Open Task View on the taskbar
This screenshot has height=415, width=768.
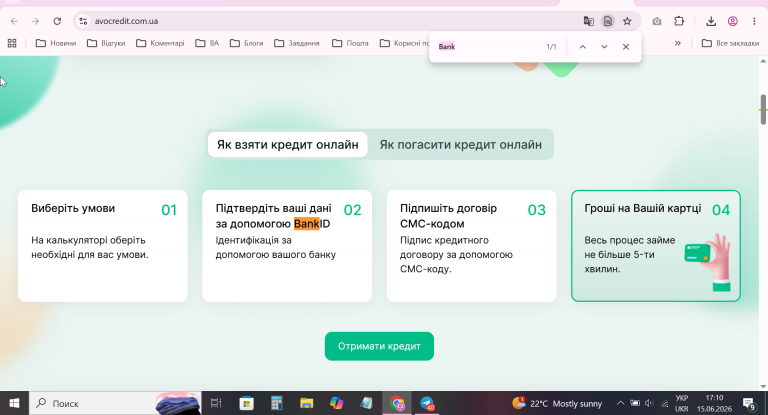pos(216,403)
